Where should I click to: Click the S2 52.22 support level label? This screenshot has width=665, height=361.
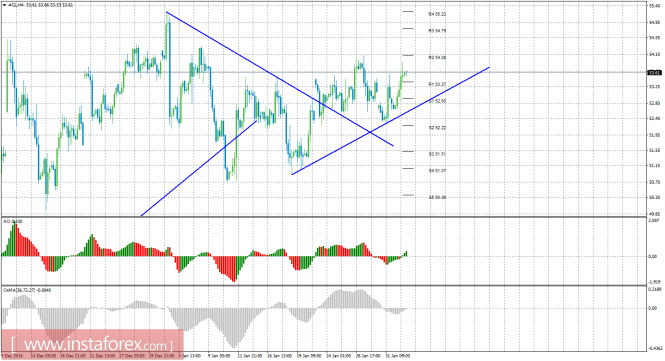(437, 128)
